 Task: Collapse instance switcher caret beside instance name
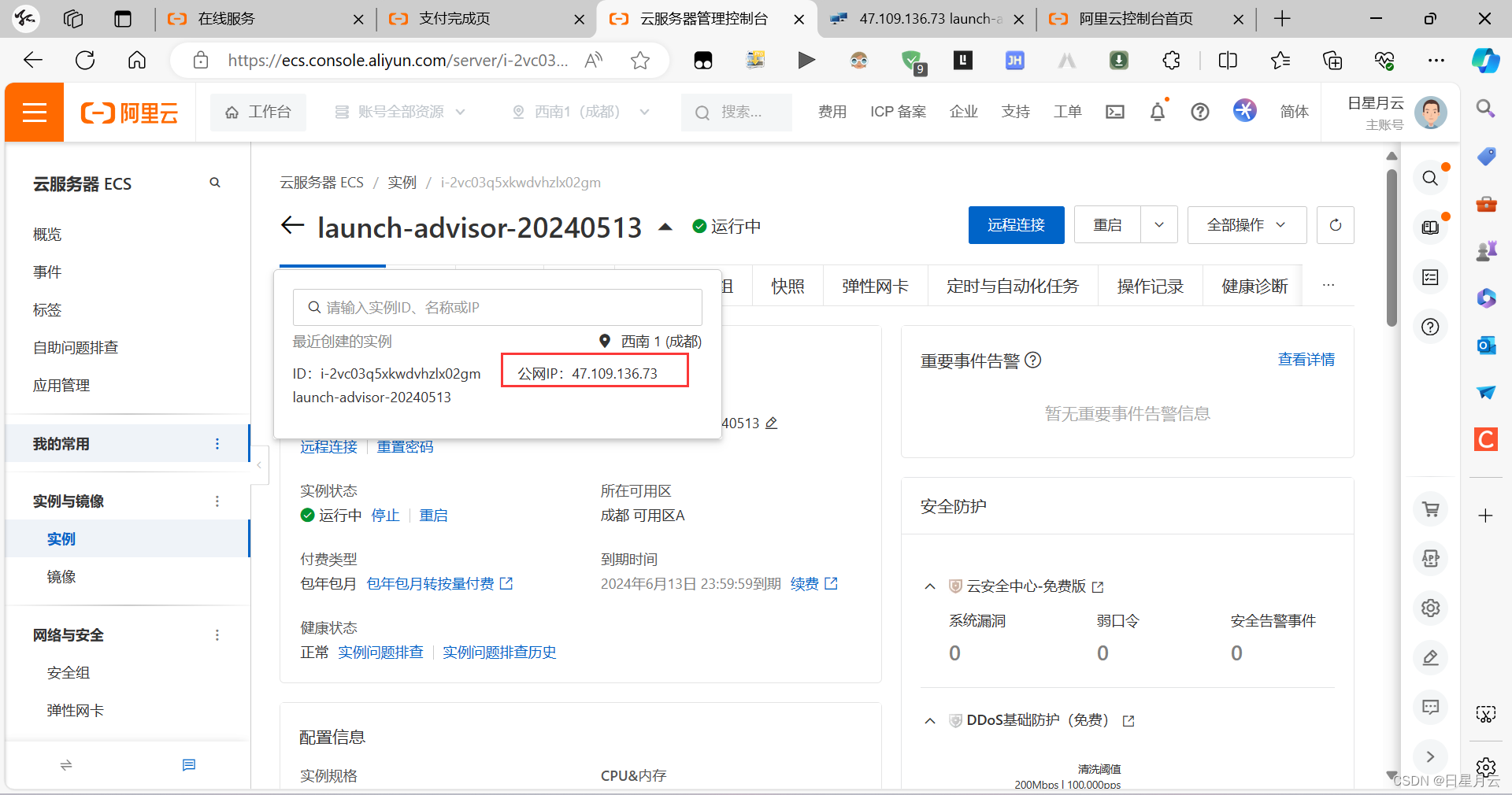[x=665, y=227]
